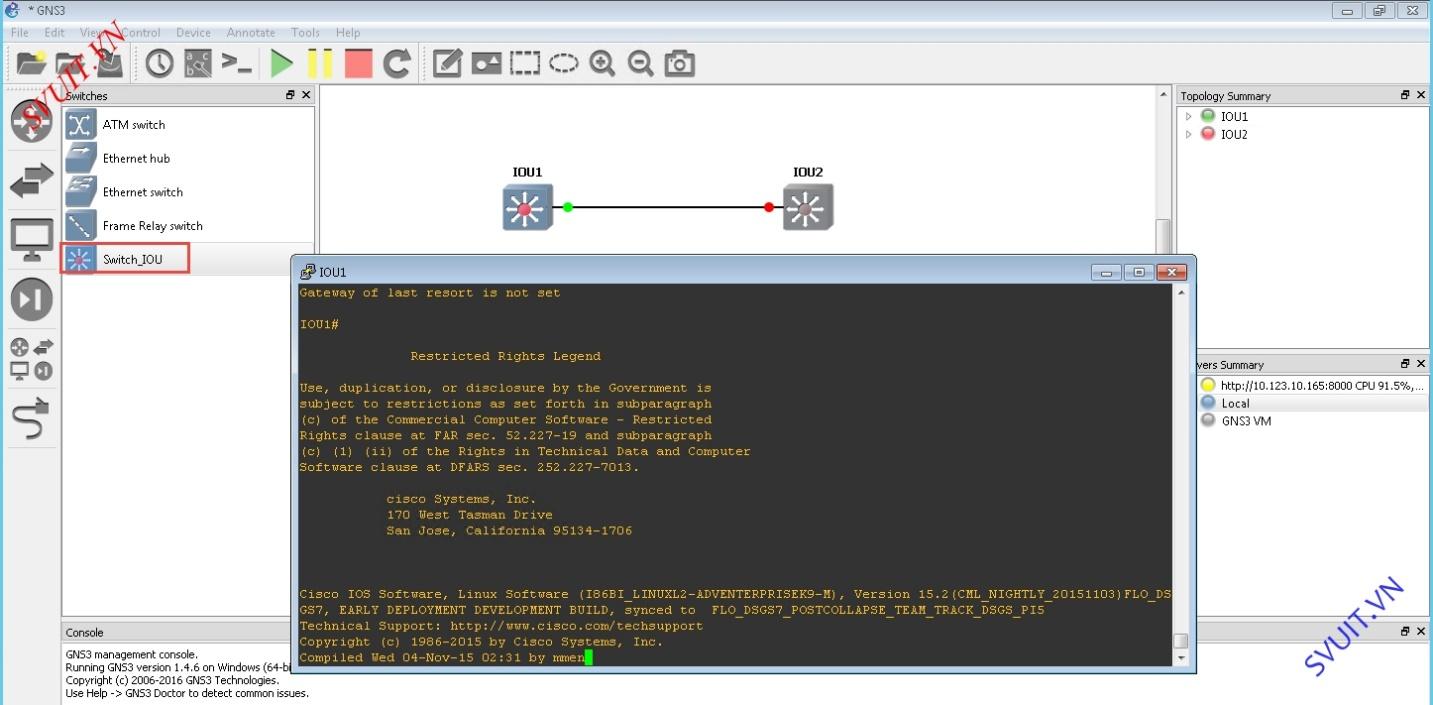Expand IOU2 in Topology Summary
Image resolution: width=1433 pixels, height=705 pixels.
(1189, 134)
